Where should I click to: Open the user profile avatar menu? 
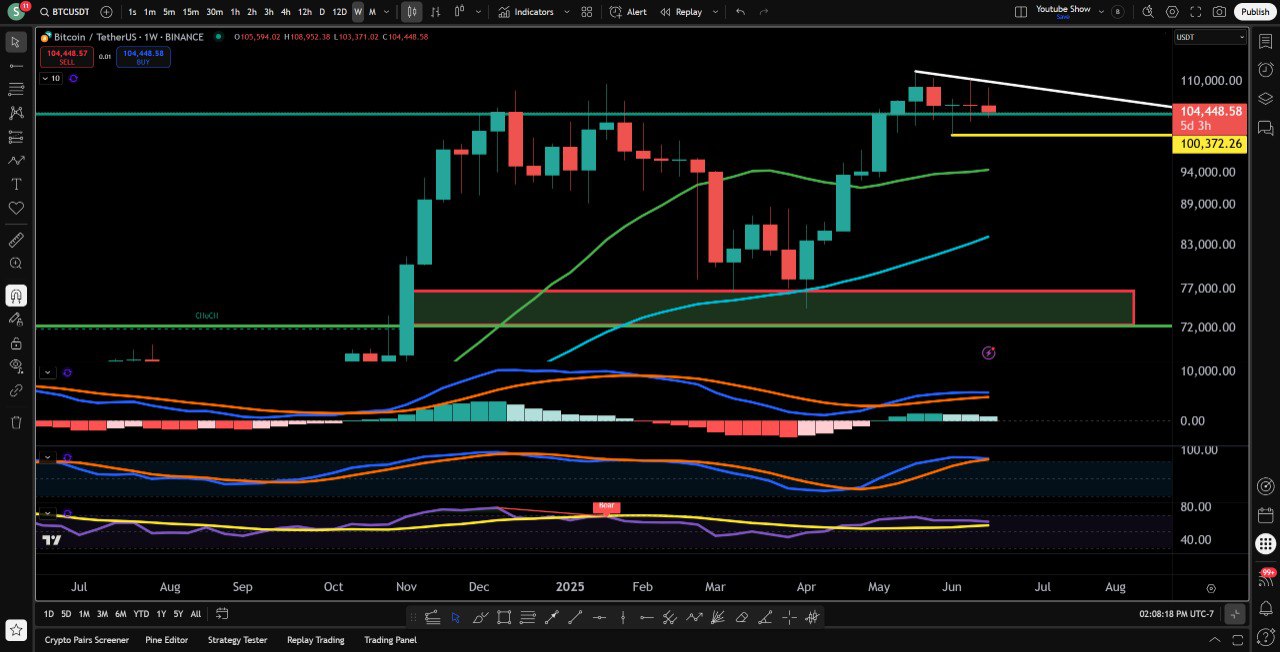click(16, 11)
